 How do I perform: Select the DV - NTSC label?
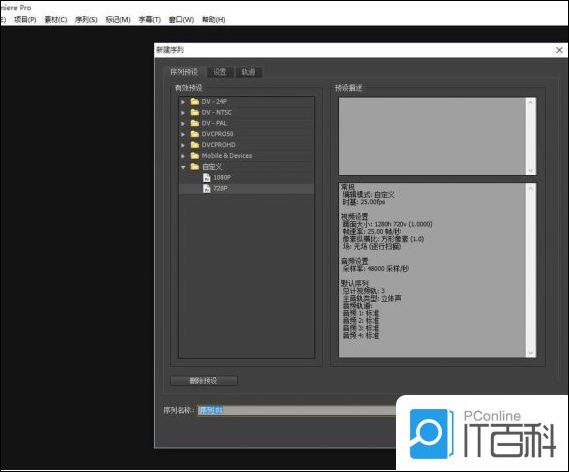point(217,112)
